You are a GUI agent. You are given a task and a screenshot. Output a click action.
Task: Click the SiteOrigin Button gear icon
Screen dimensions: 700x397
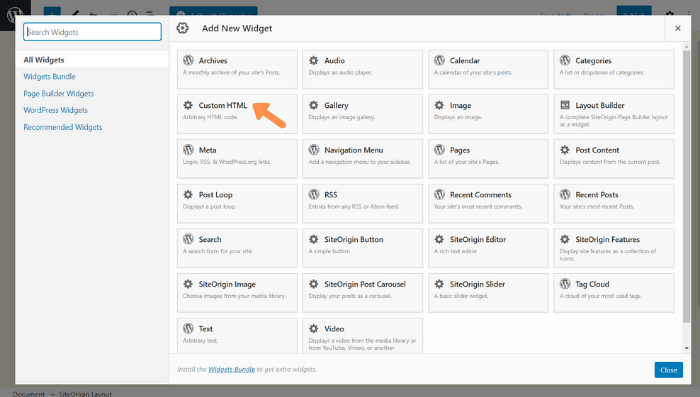click(314, 239)
